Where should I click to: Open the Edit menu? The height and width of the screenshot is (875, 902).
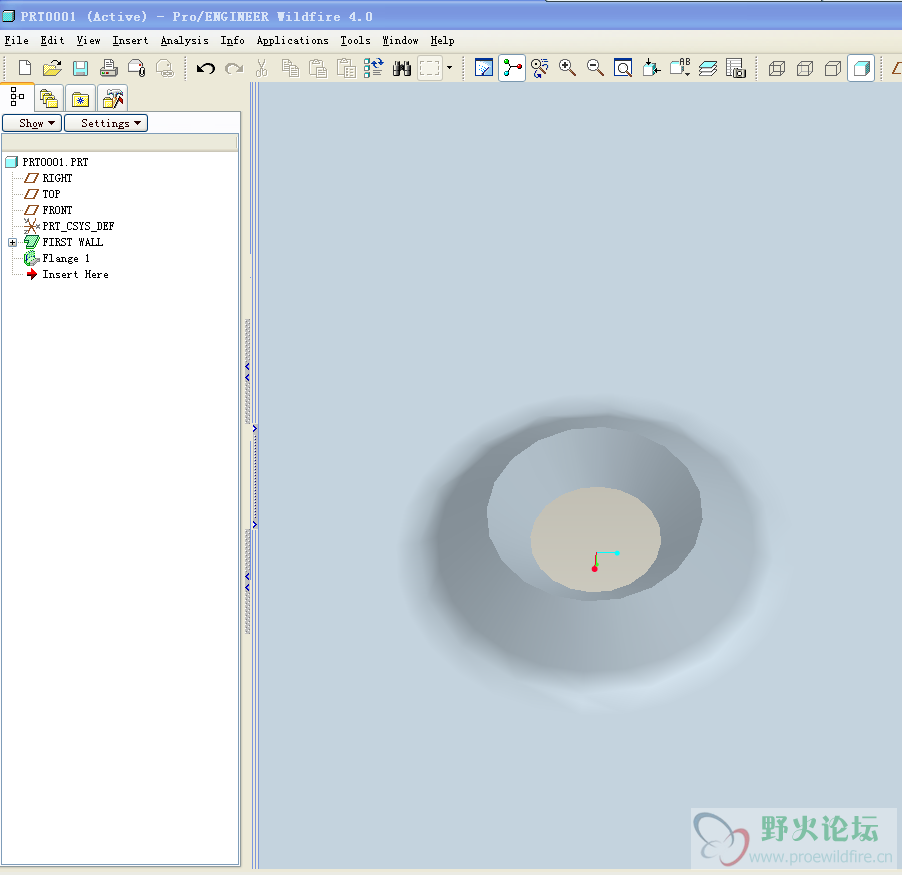point(52,40)
